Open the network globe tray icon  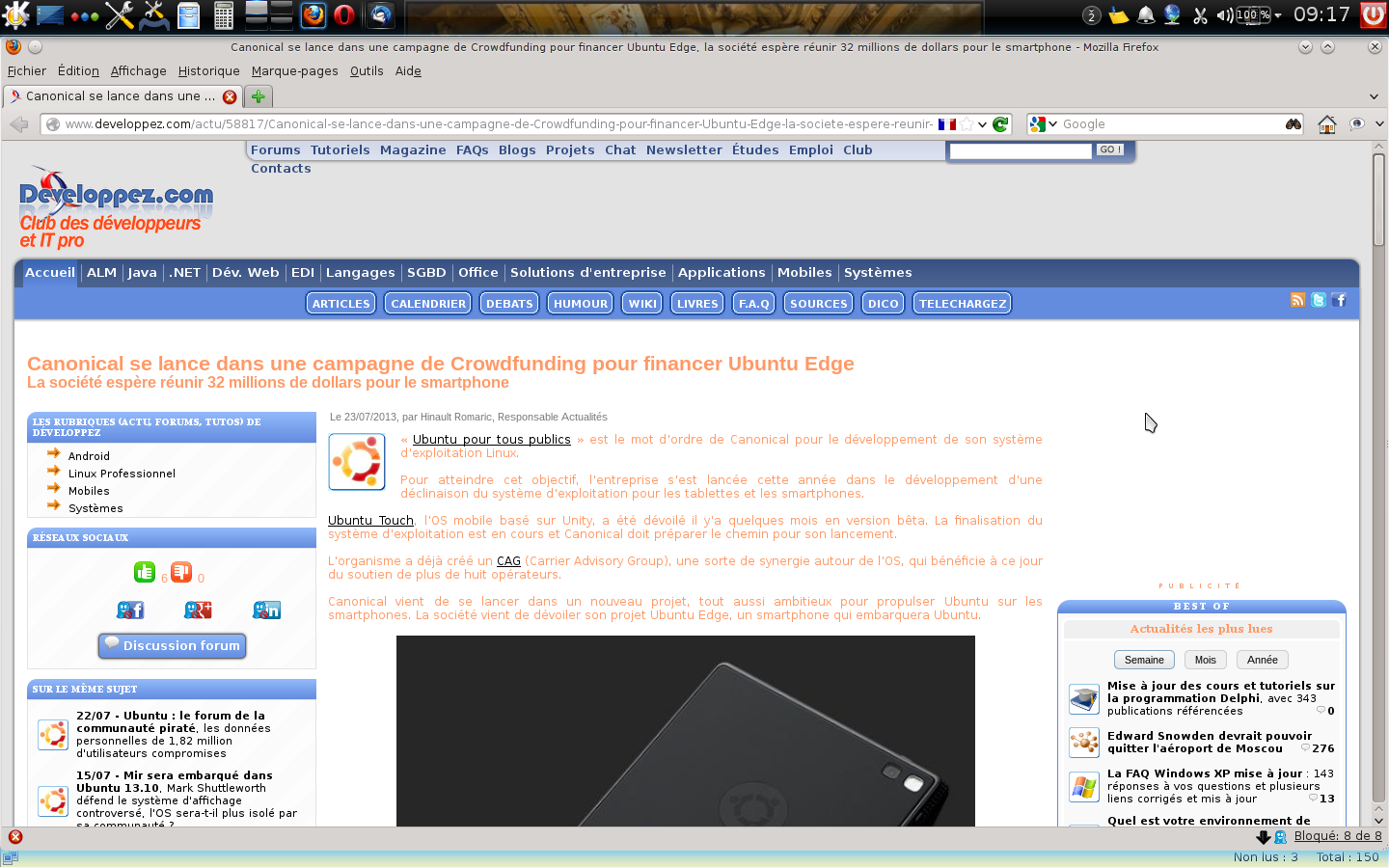pyautogui.click(x=1173, y=15)
